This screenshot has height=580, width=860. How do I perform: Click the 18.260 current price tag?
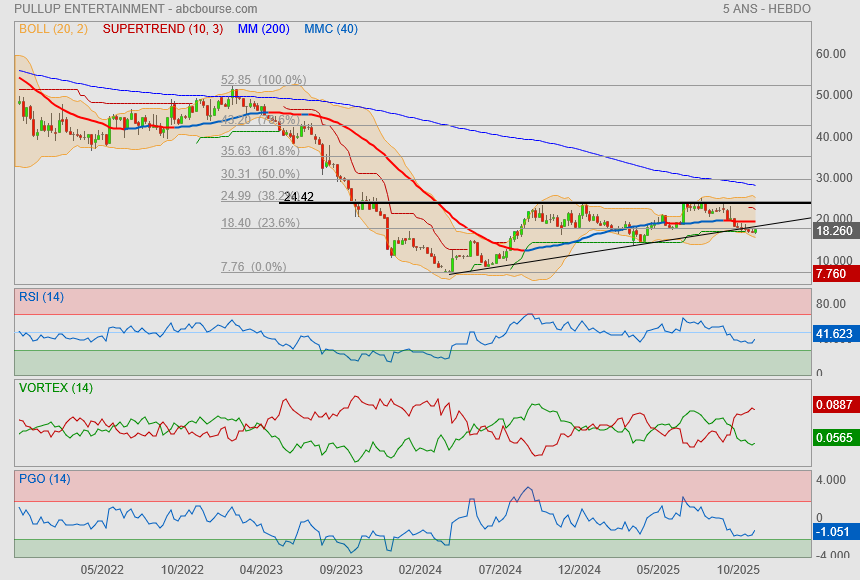834,231
